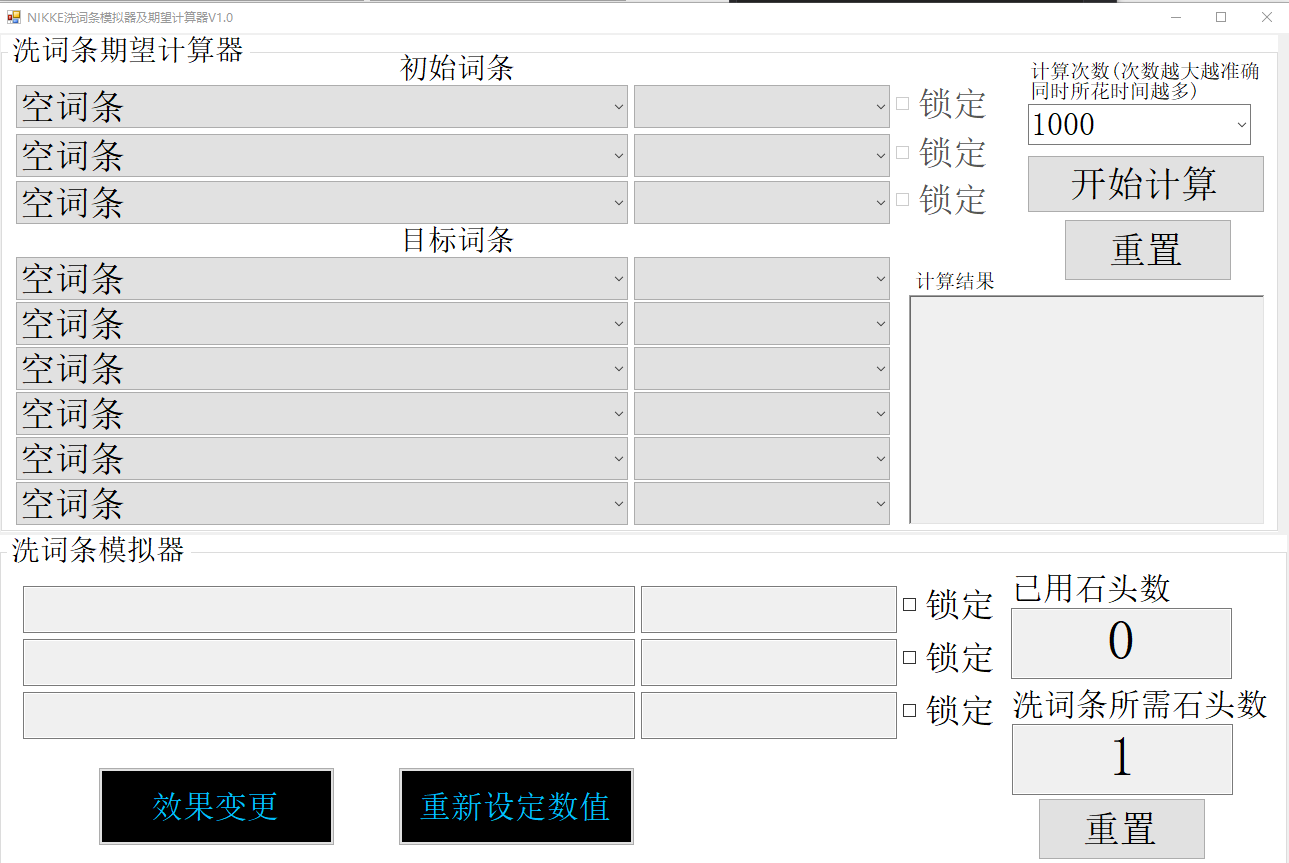Click the NIKKE app icon in title bar

pos(14,16)
